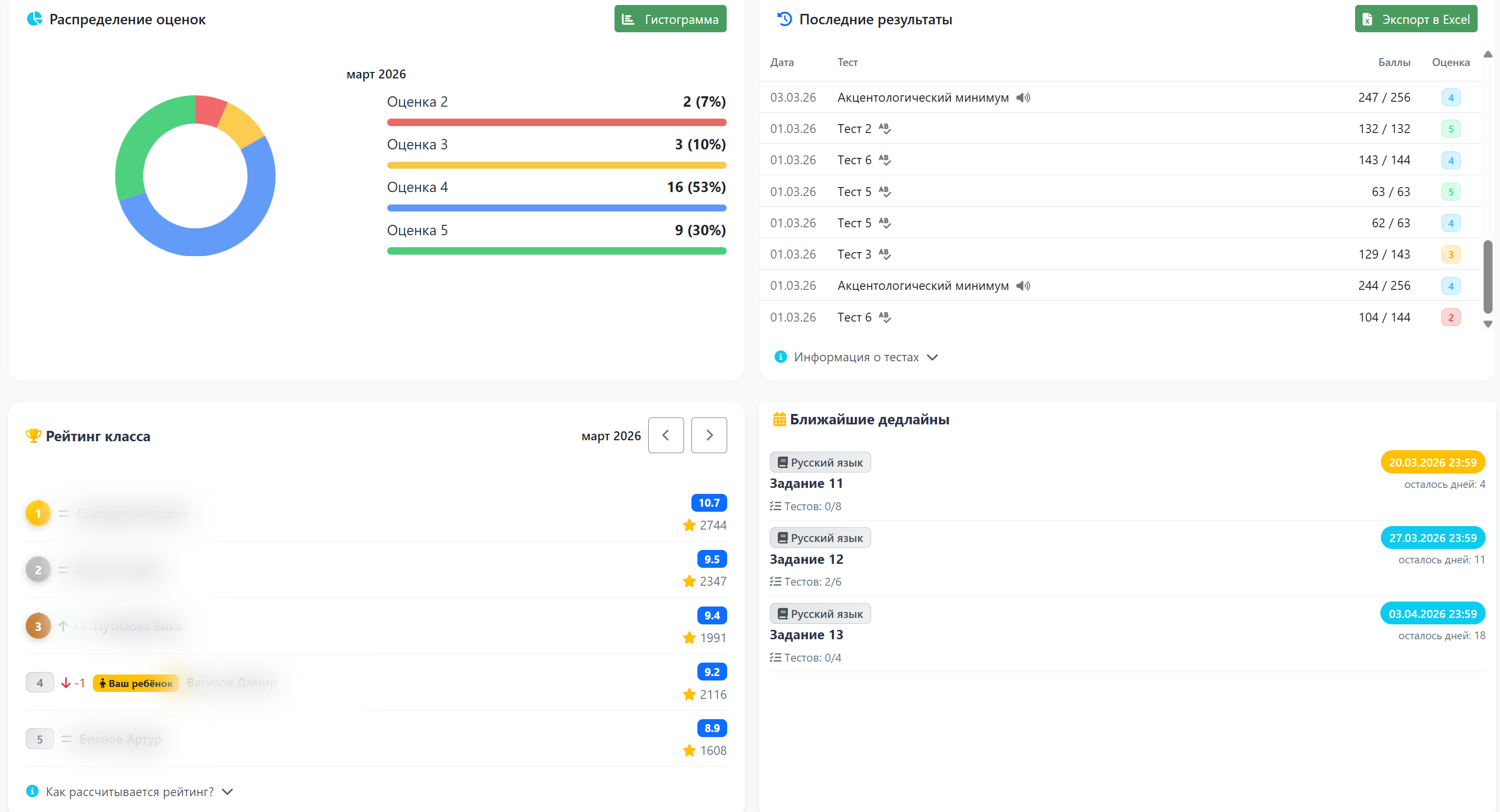Click the silver second place medal

pyautogui.click(x=38, y=570)
